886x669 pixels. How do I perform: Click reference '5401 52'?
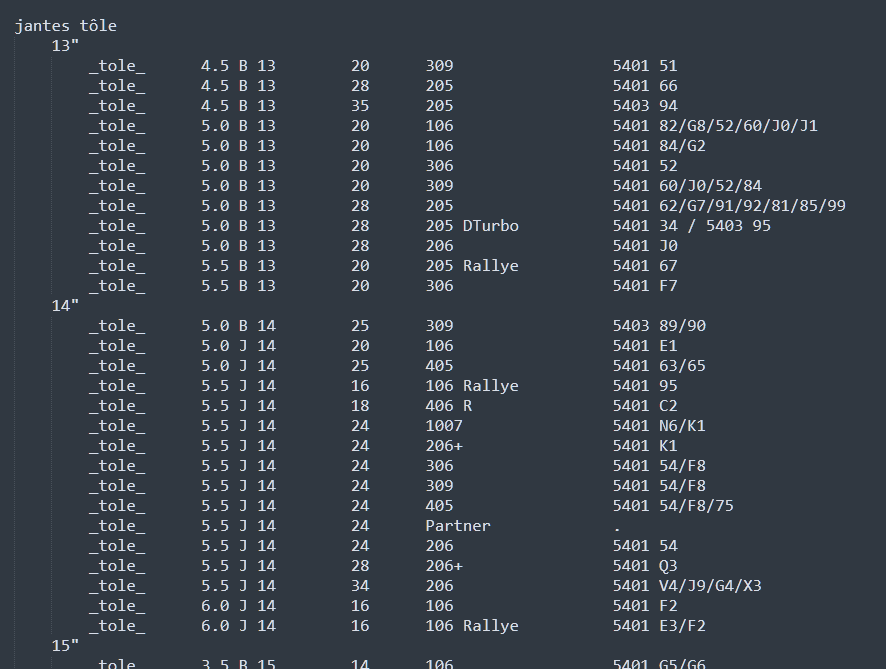tap(645, 166)
